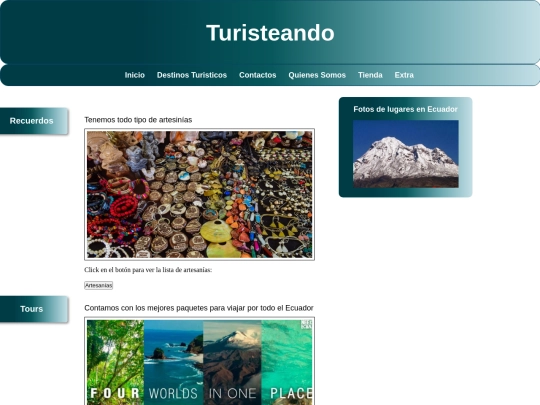Click text 'Click en el botón para ver la lista'
The height and width of the screenshot is (405, 540).
(x=133, y=270)
